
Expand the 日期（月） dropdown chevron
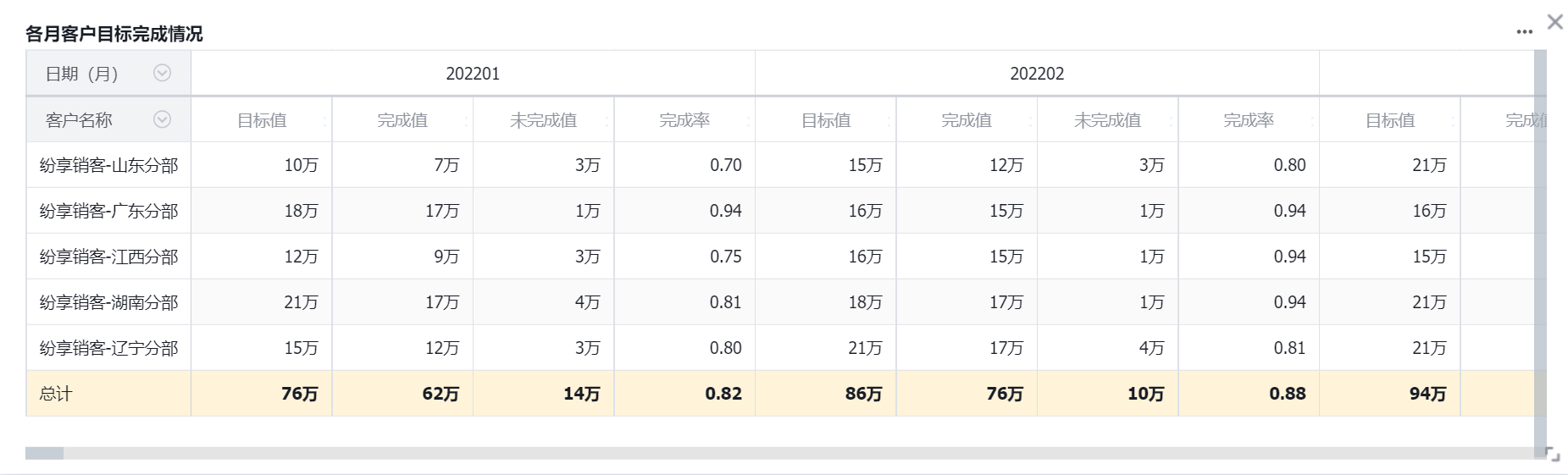162,74
